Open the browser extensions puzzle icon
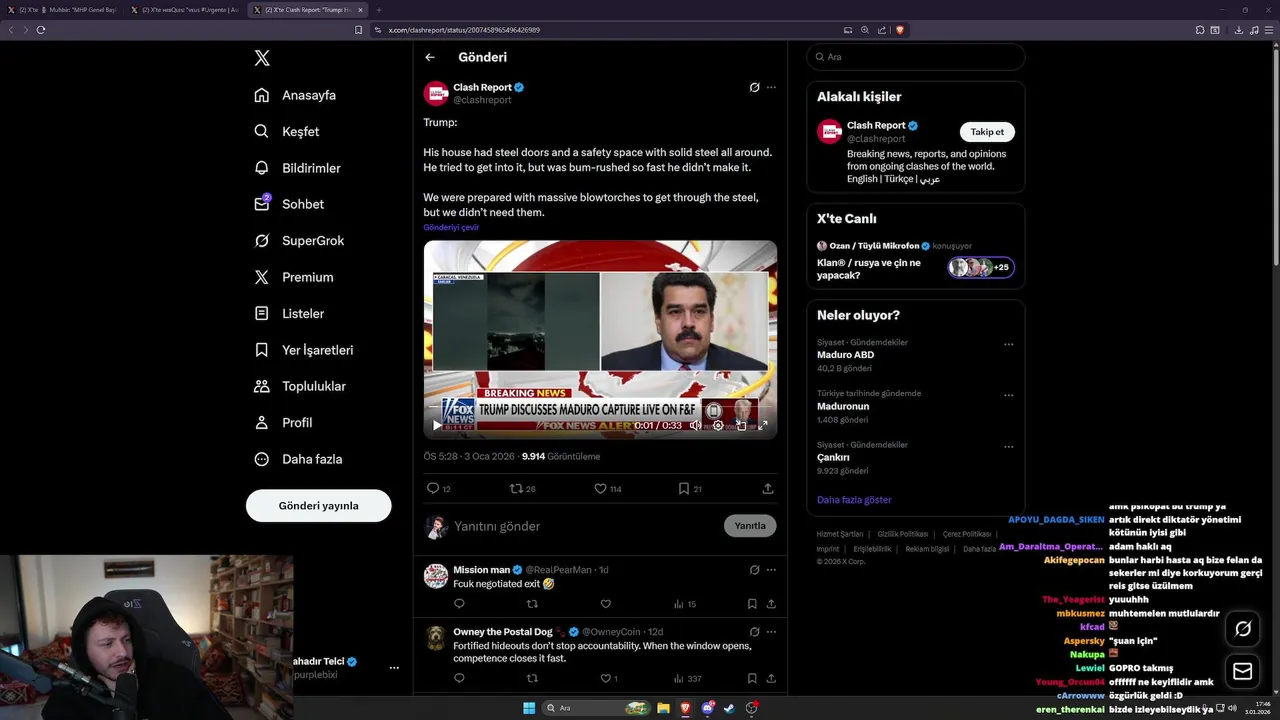The width and height of the screenshot is (1280, 720). coord(1200,30)
